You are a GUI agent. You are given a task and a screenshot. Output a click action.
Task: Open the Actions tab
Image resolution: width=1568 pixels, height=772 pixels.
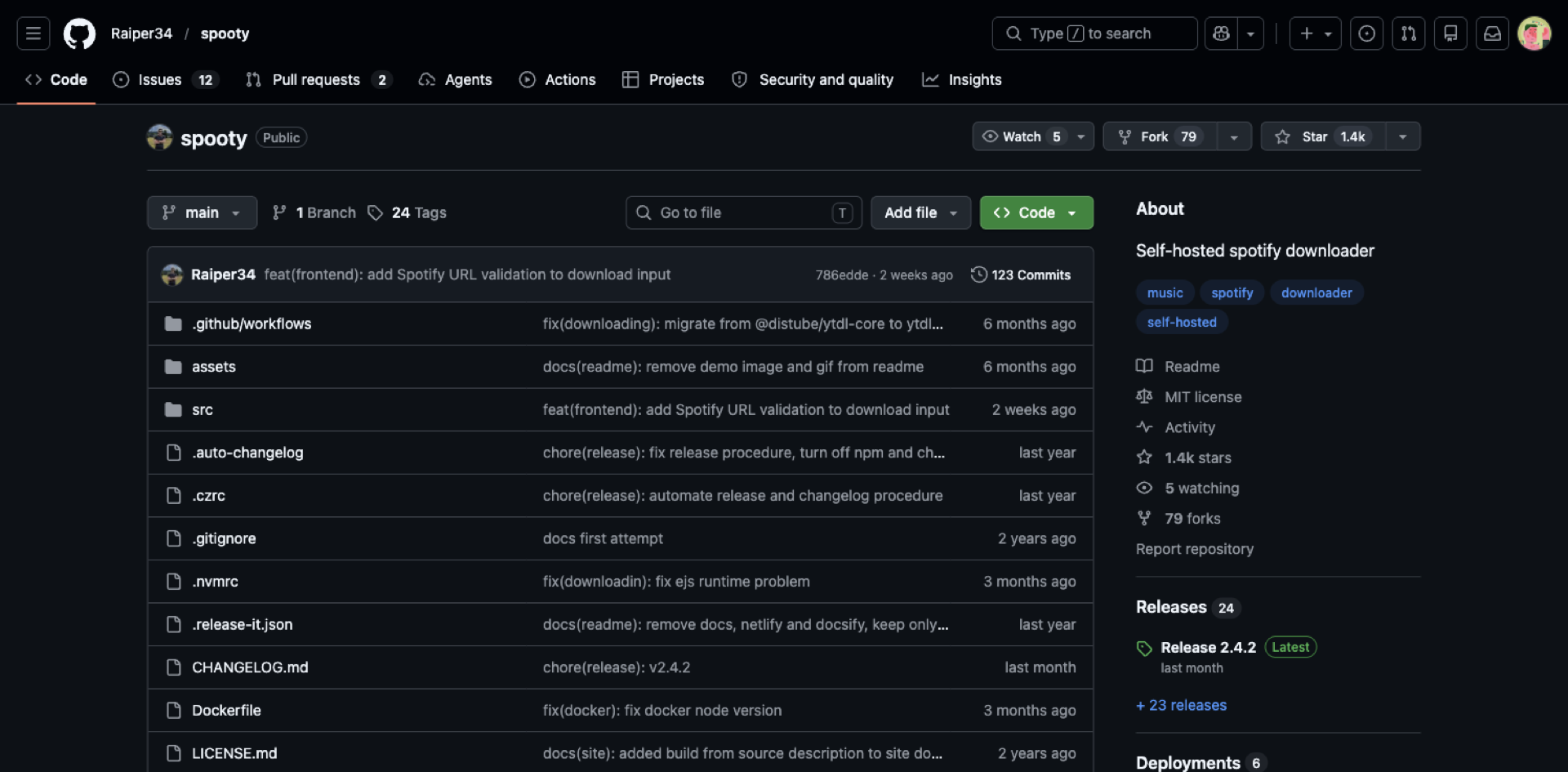pos(558,79)
